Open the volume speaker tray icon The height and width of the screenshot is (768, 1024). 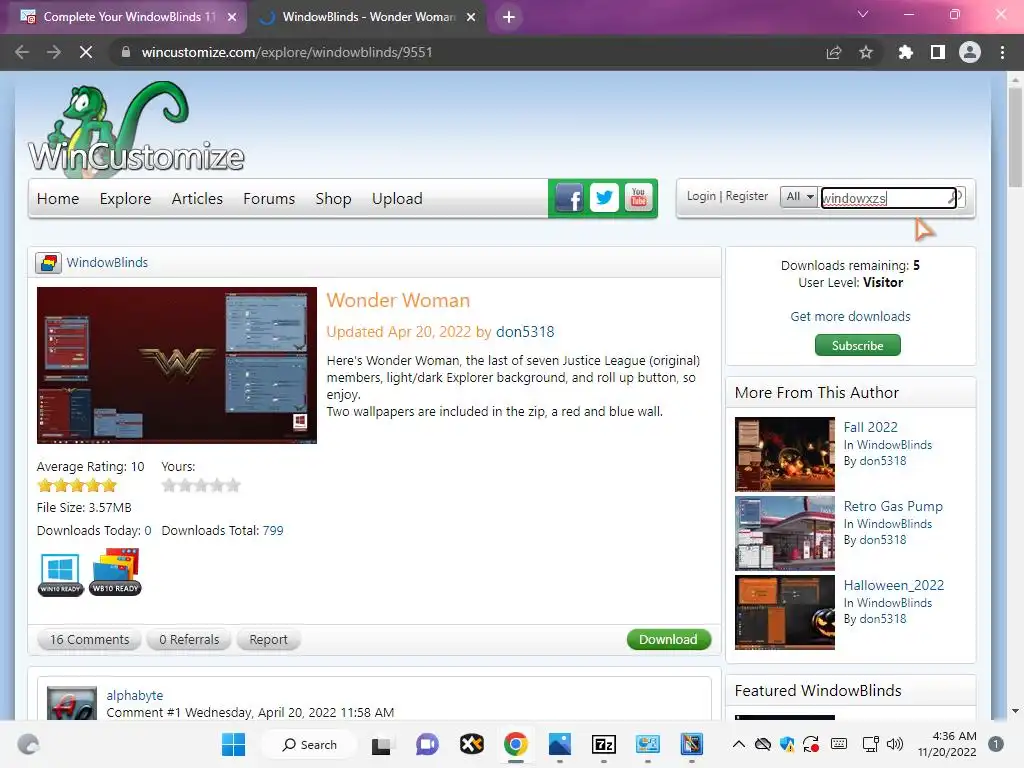point(895,744)
